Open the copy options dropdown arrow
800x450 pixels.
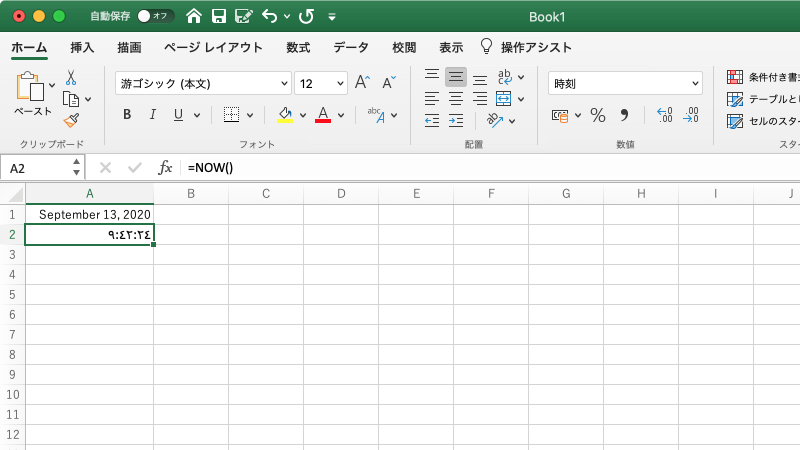coord(88,99)
